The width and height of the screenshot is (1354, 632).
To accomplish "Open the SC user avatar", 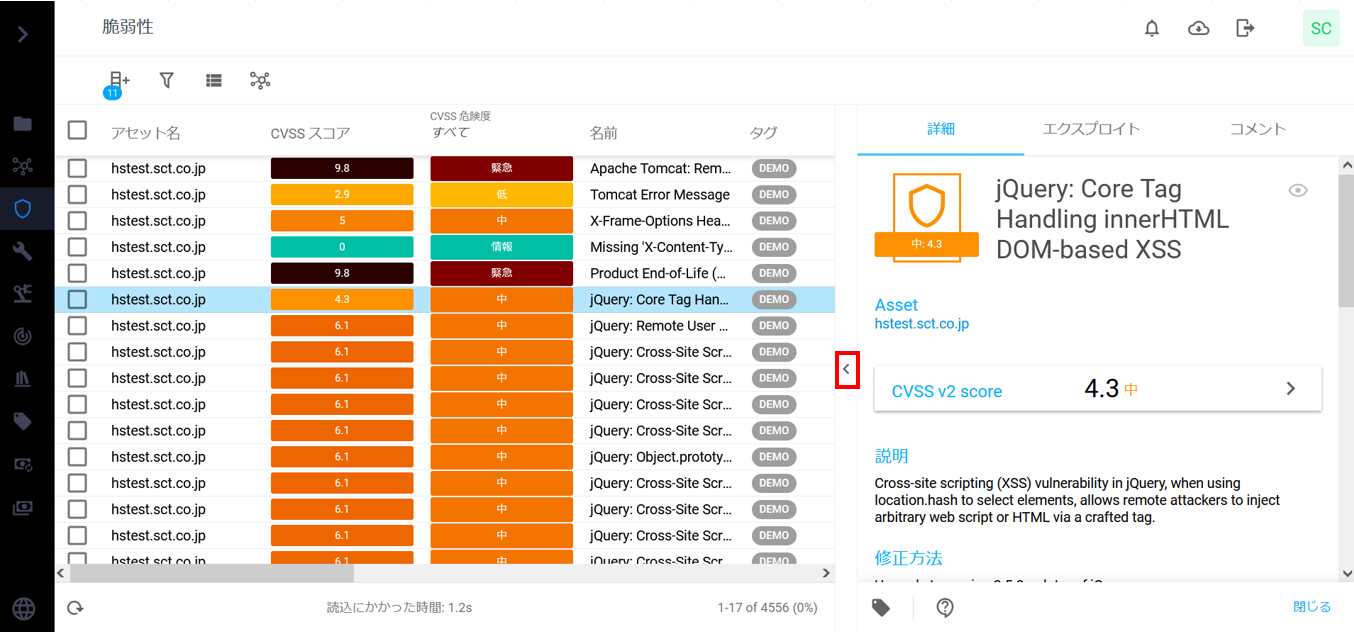I will (x=1321, y=28).
